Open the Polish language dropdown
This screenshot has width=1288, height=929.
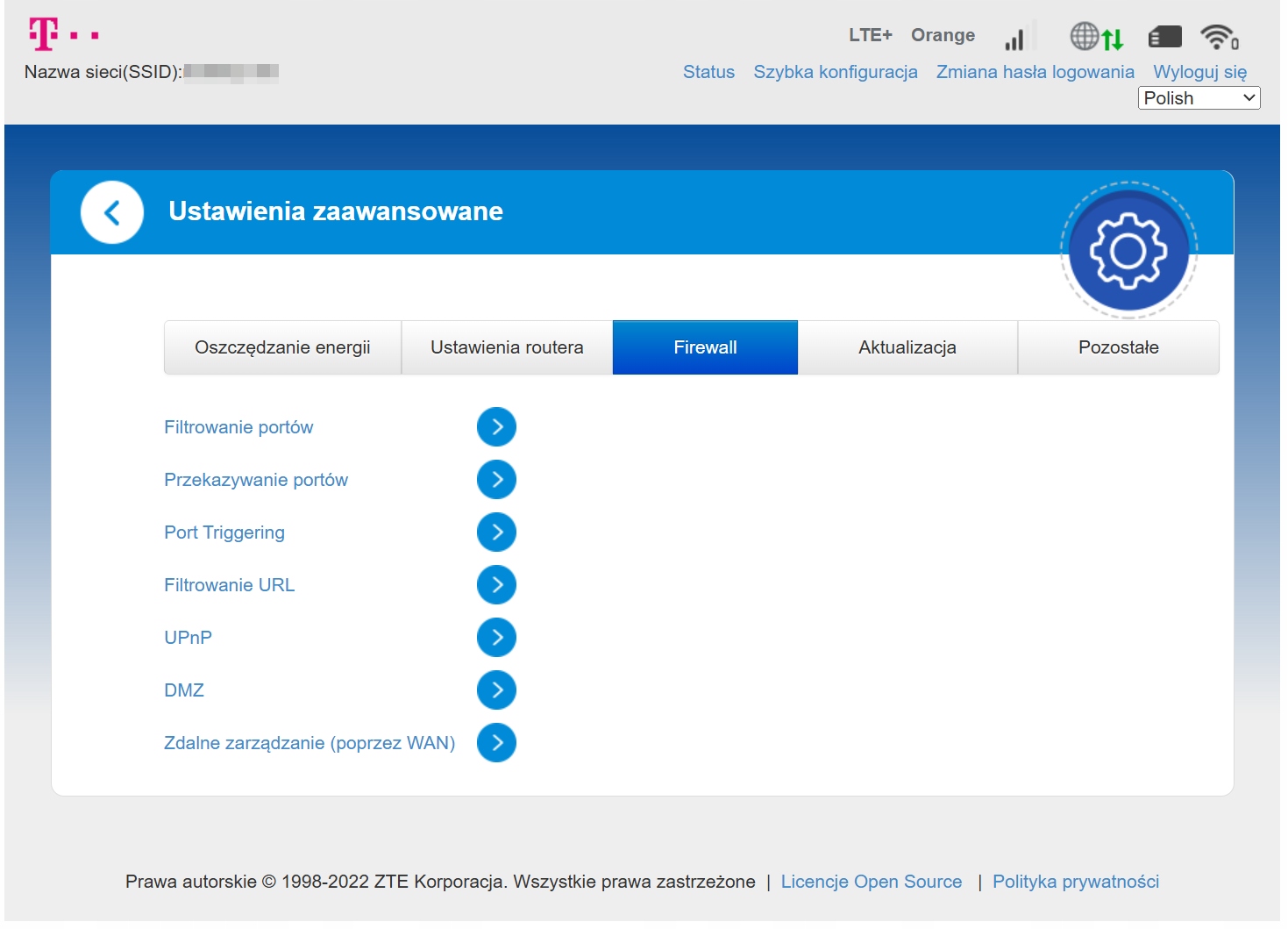1198,98
